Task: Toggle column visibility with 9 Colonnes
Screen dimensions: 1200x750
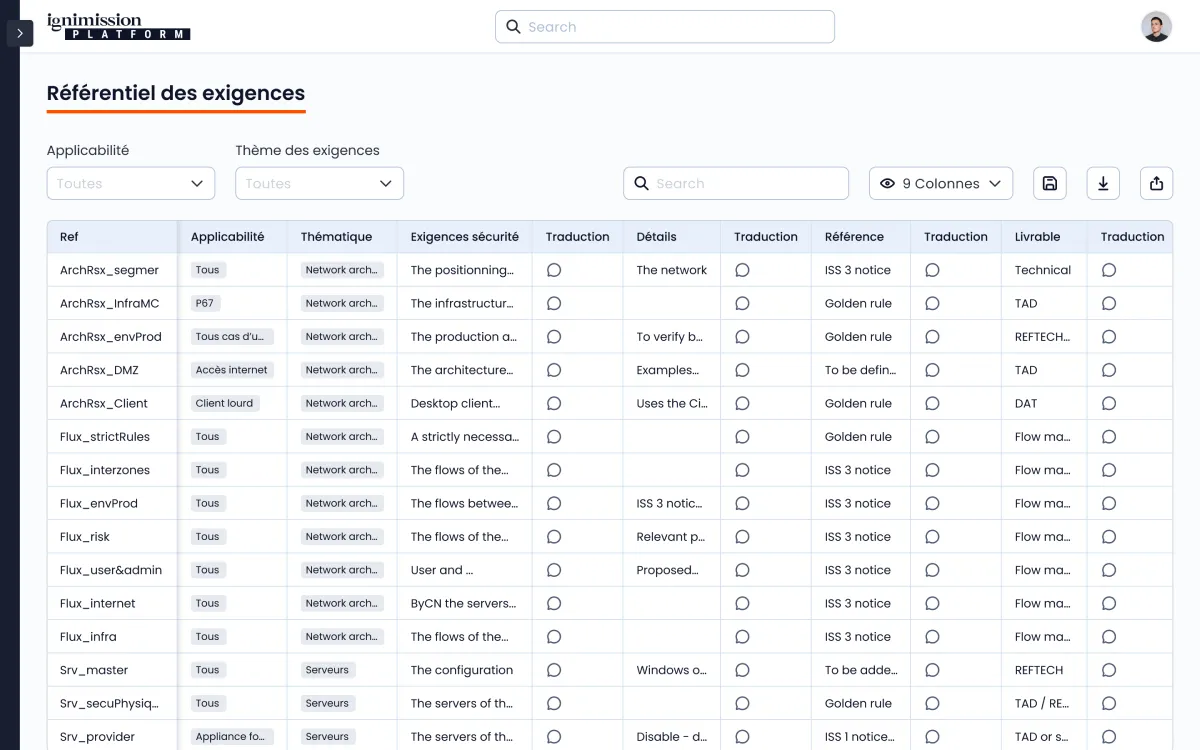Action: pyautogui.click(x=940, y=183)
